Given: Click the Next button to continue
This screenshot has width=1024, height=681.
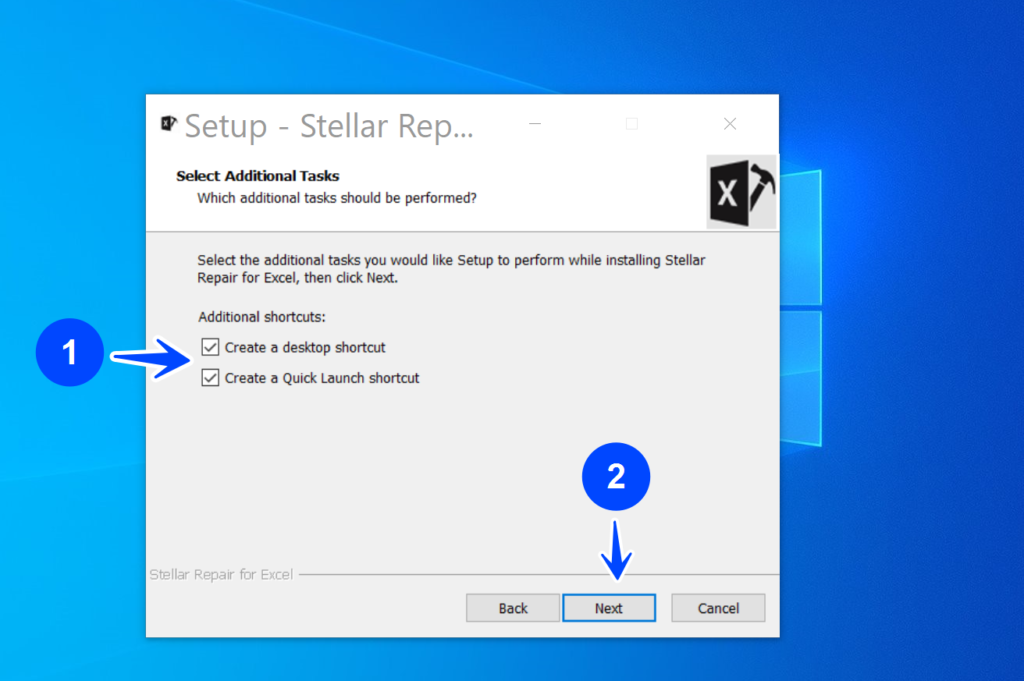Looking at the screenshot, I should tap(609, 607).
